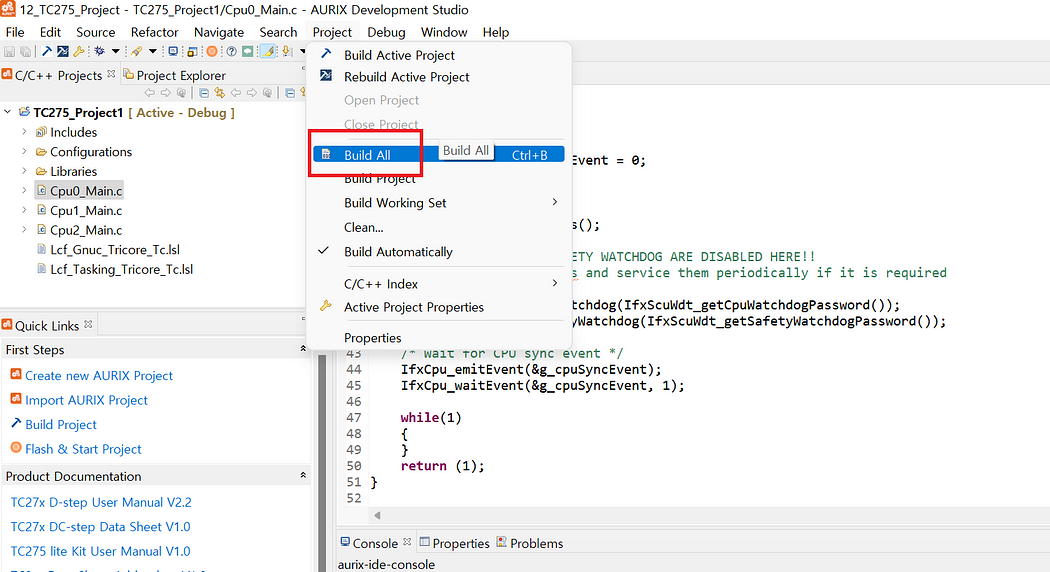Expand the Cpu1_Main.c tree node
Screen dimensions: 1050x572
(24, 210)
